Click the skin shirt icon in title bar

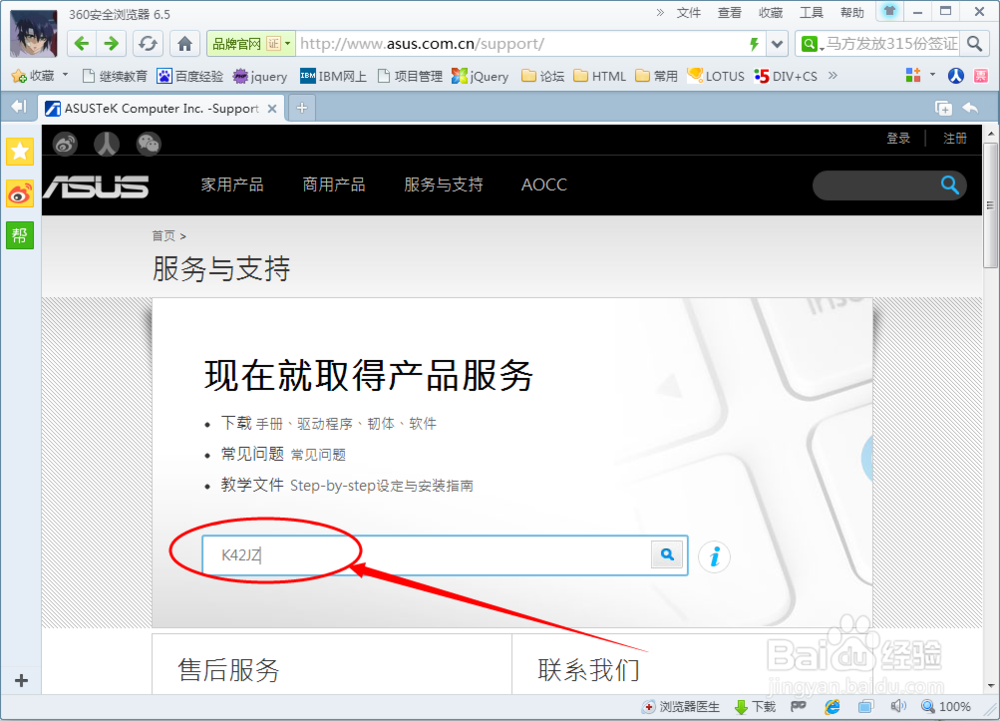(x=890, y=11)
